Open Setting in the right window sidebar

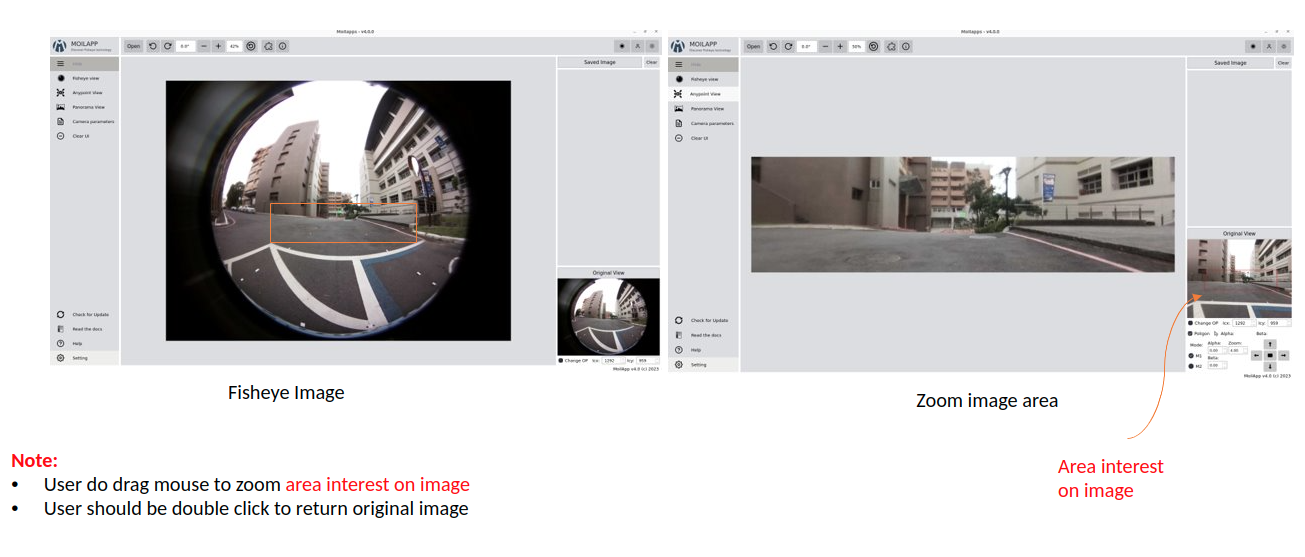705,364
